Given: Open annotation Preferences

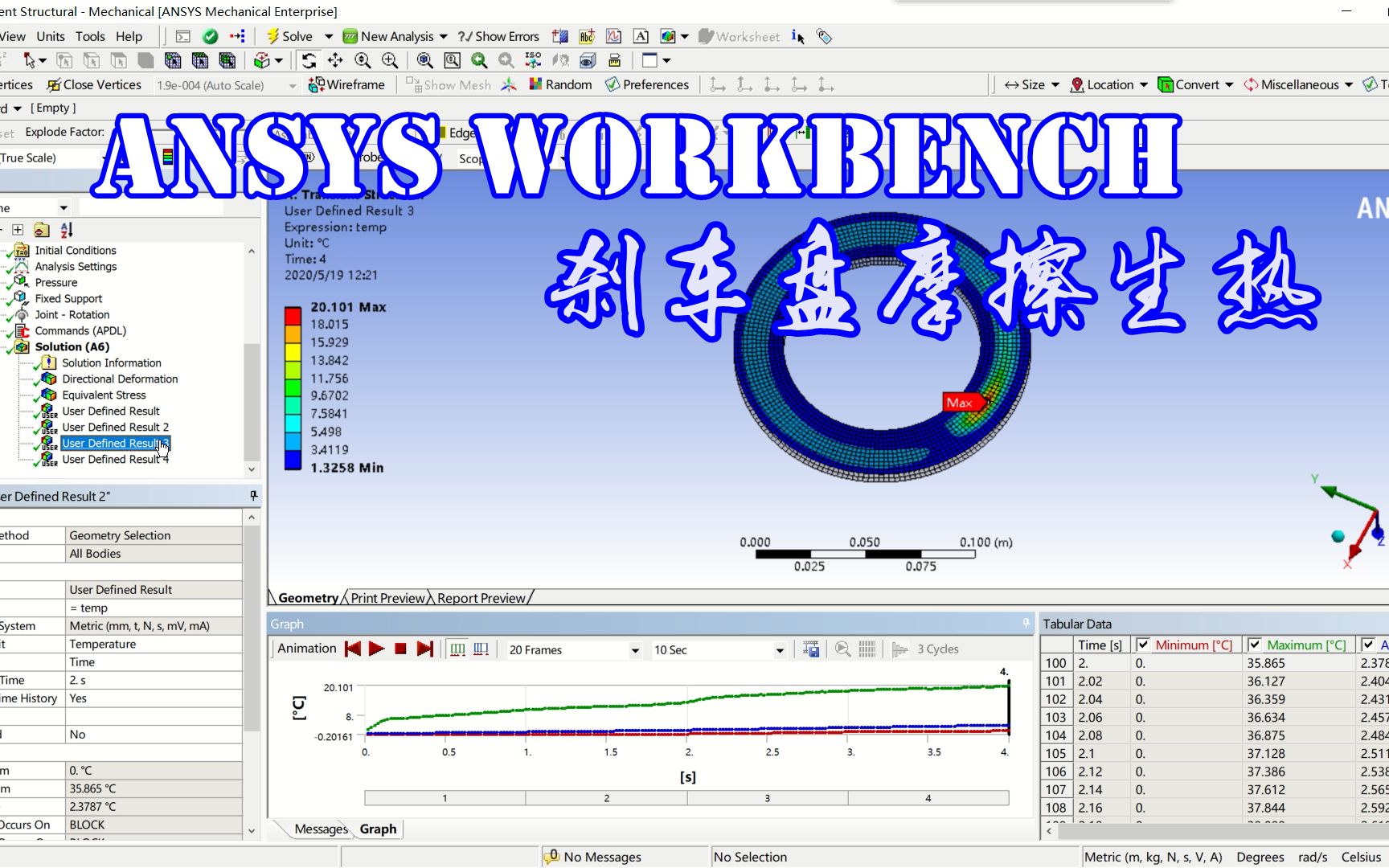Looking at the screenshot, I should 647,84.
